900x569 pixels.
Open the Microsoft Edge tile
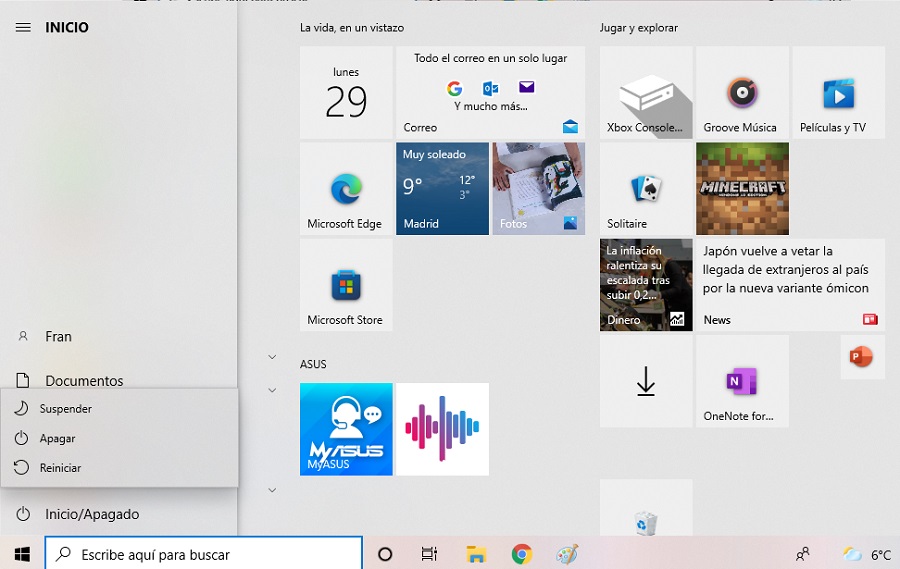point(345,189)
